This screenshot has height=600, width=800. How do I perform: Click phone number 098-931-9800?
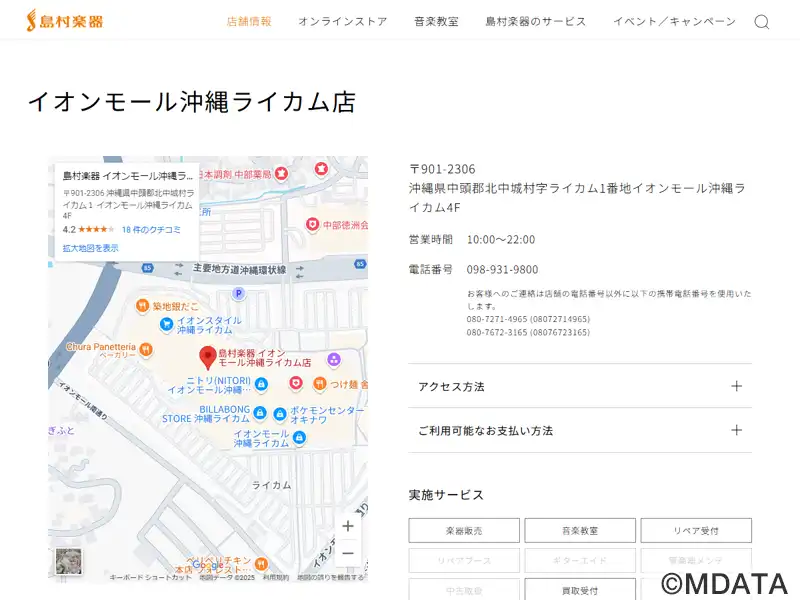tap(502, 269)
